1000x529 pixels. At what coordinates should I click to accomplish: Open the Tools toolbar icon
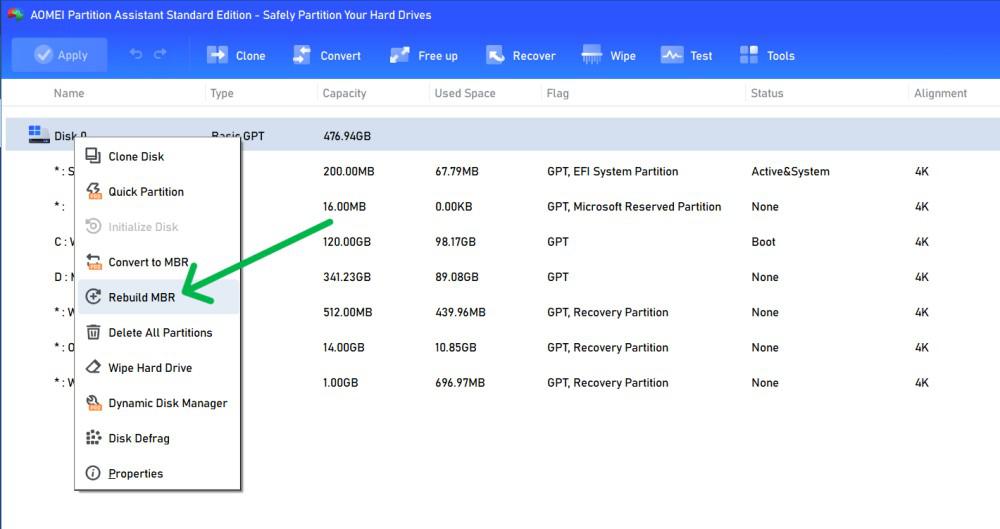point(749,55)
